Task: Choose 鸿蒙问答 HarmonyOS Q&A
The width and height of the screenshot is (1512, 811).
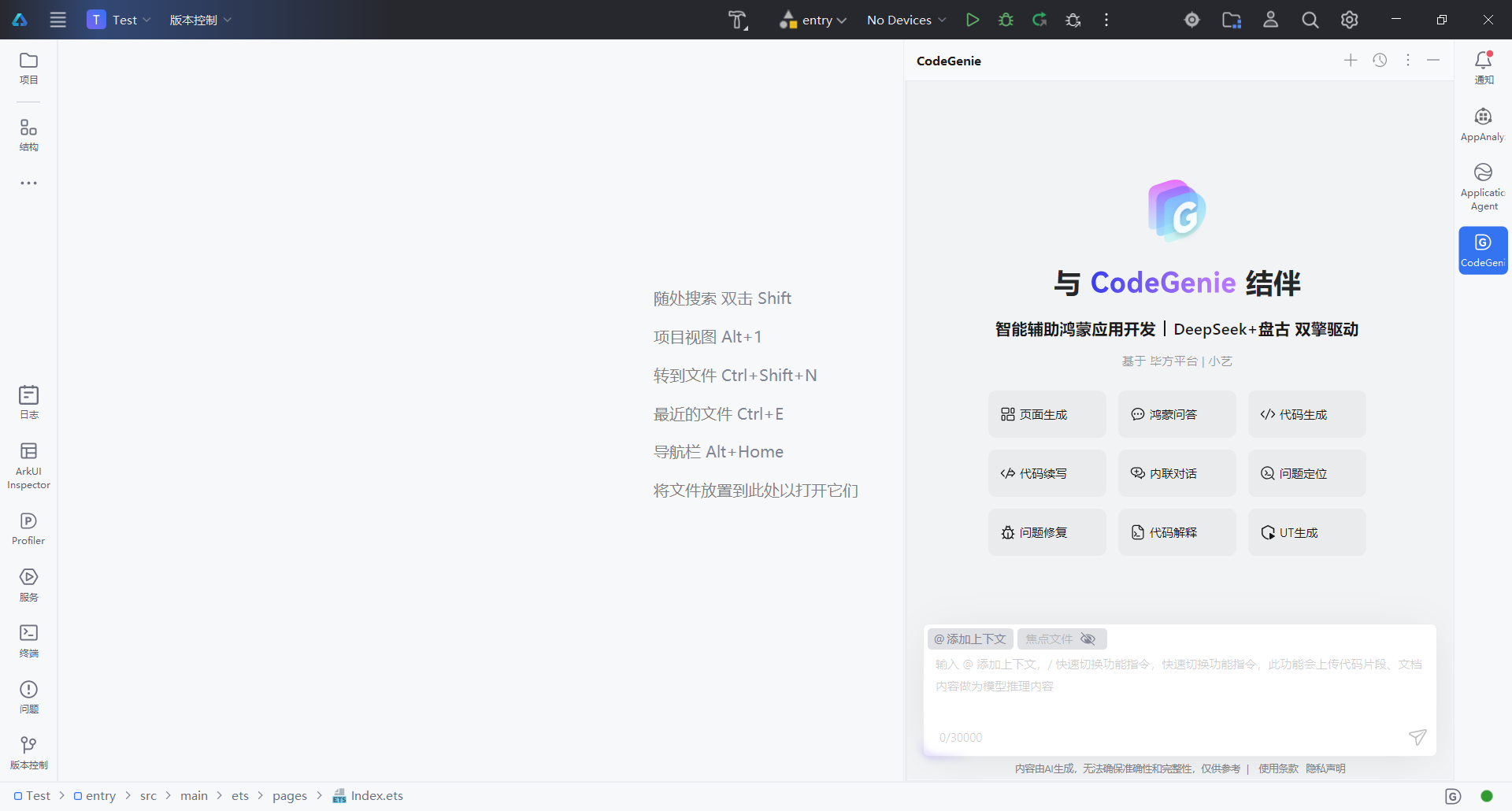Action: [x=1177, y=414]
